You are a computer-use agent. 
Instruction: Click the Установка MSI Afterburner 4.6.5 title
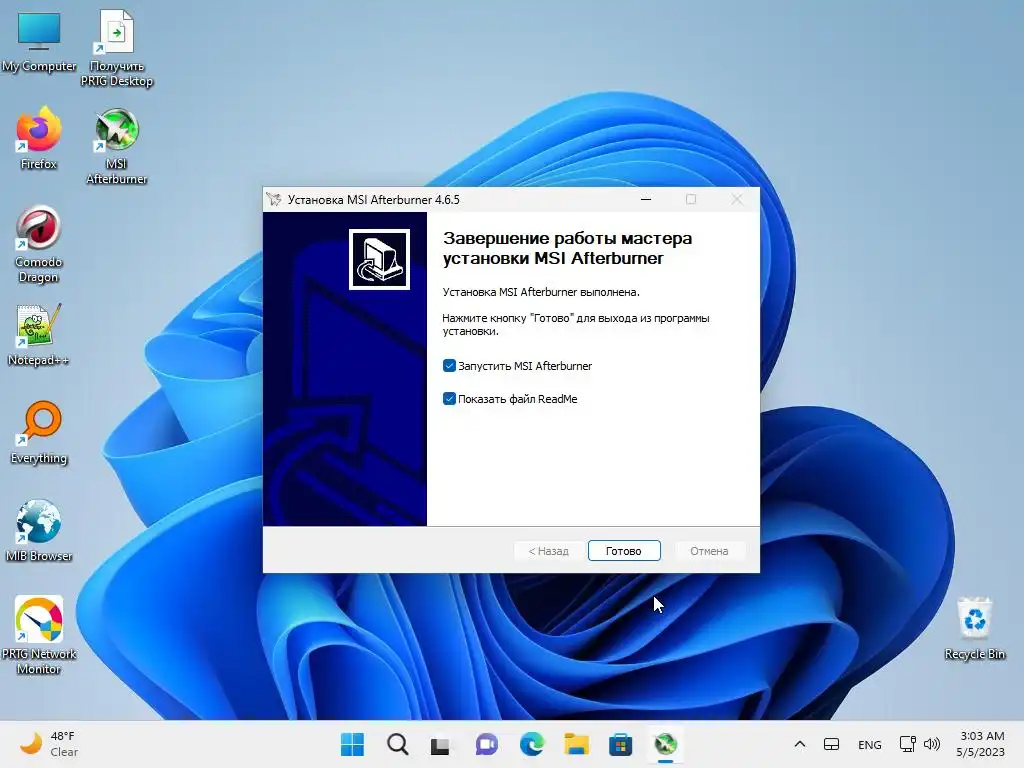coord(374,200)
